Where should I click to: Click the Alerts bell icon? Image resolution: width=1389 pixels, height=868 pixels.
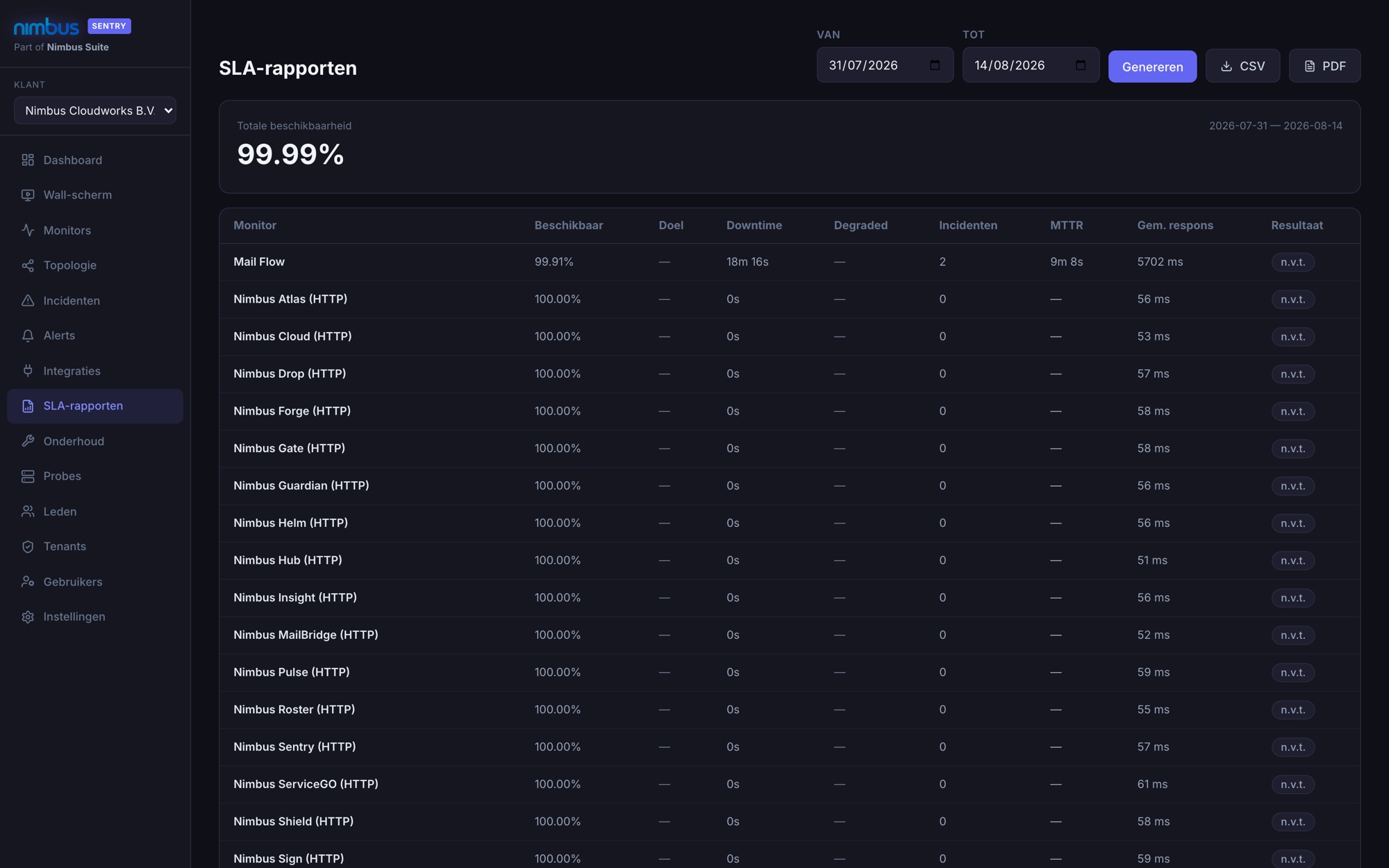tap(28, 335)
